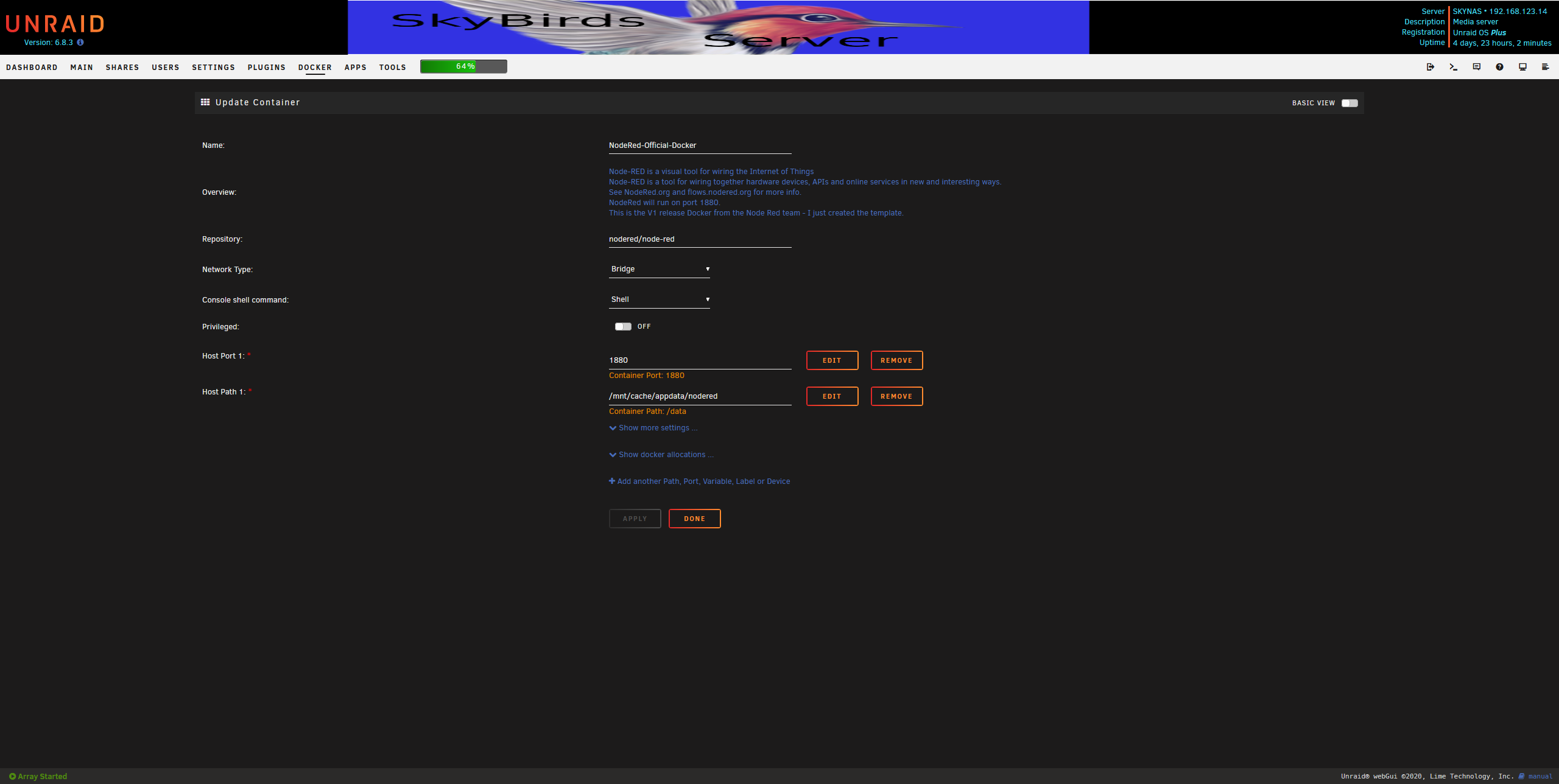Click the 64% progress bar
The width and height of the screenshot is (1559, 784).
tap(463, 66)
